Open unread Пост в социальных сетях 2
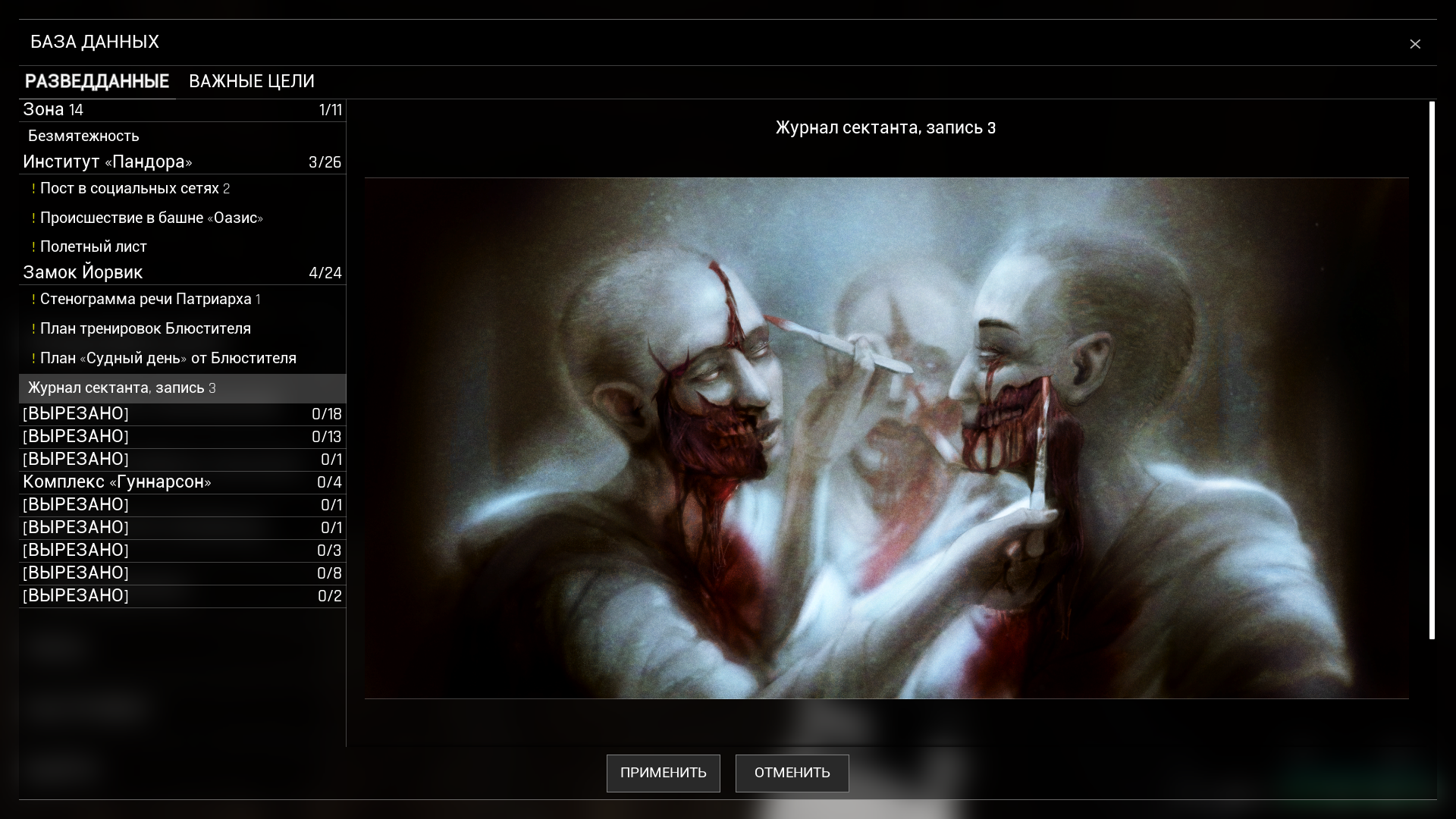Viewport: 1456px width, 819px height. pyautogui.click(x=135, y=189)
